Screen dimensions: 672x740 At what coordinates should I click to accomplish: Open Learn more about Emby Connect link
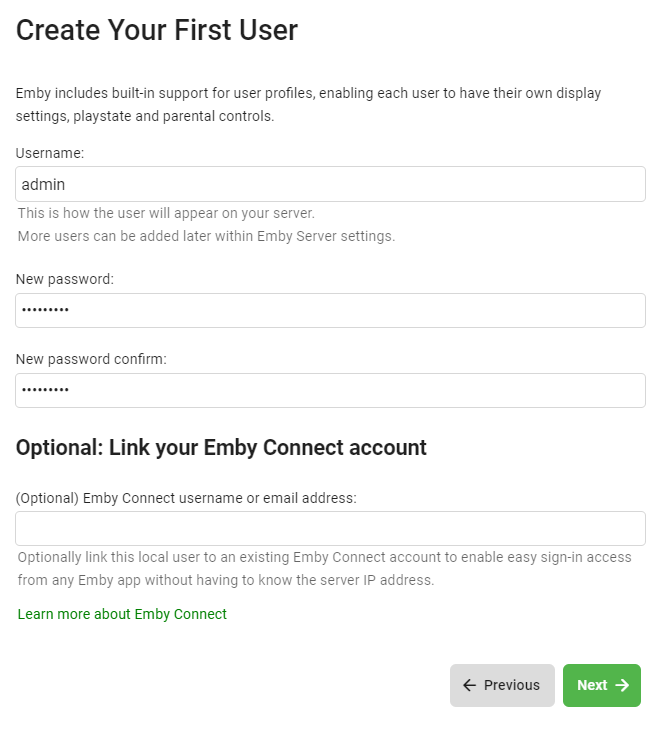[x=122, y=614]
